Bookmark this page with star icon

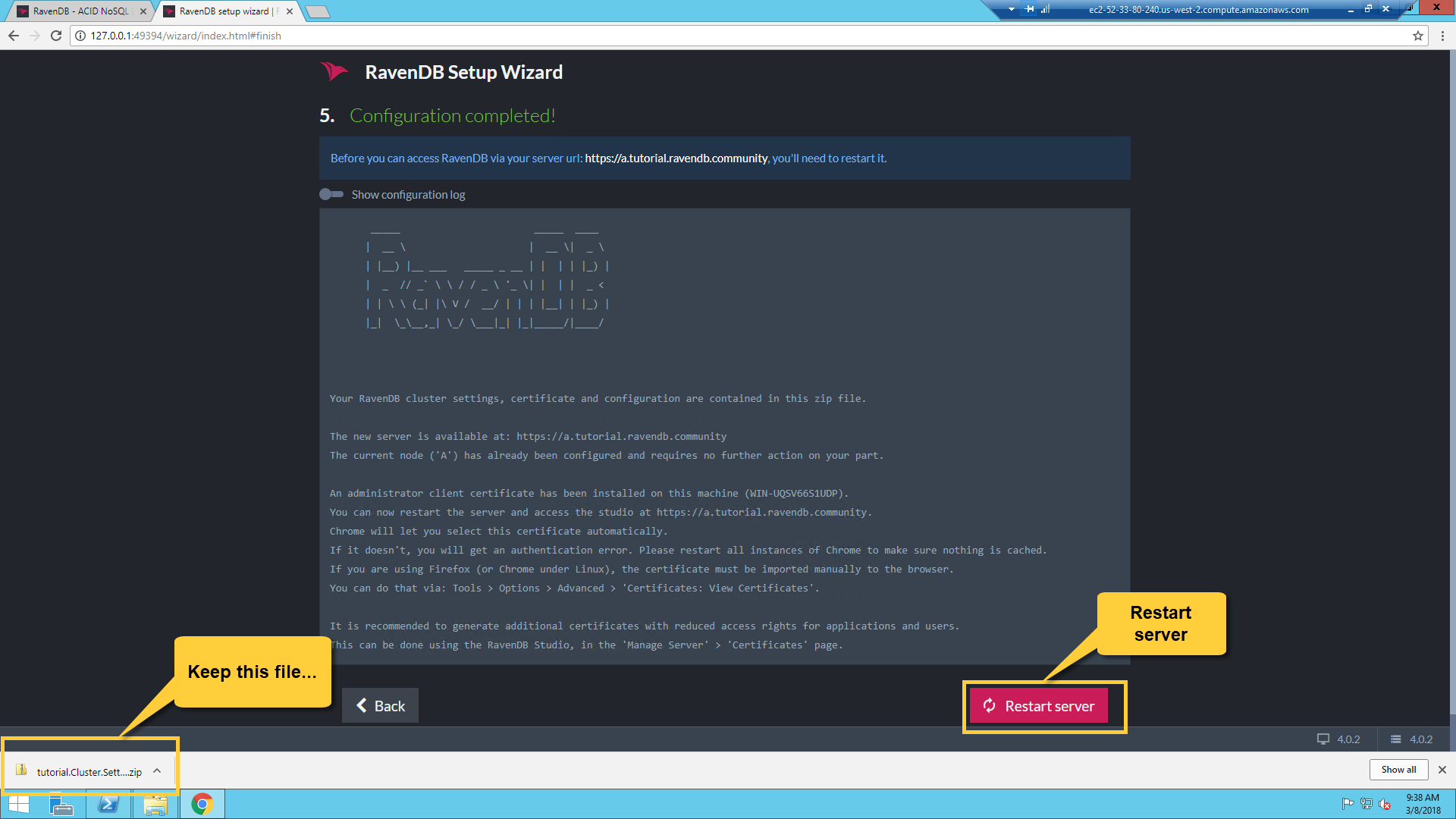(1418, 36)
